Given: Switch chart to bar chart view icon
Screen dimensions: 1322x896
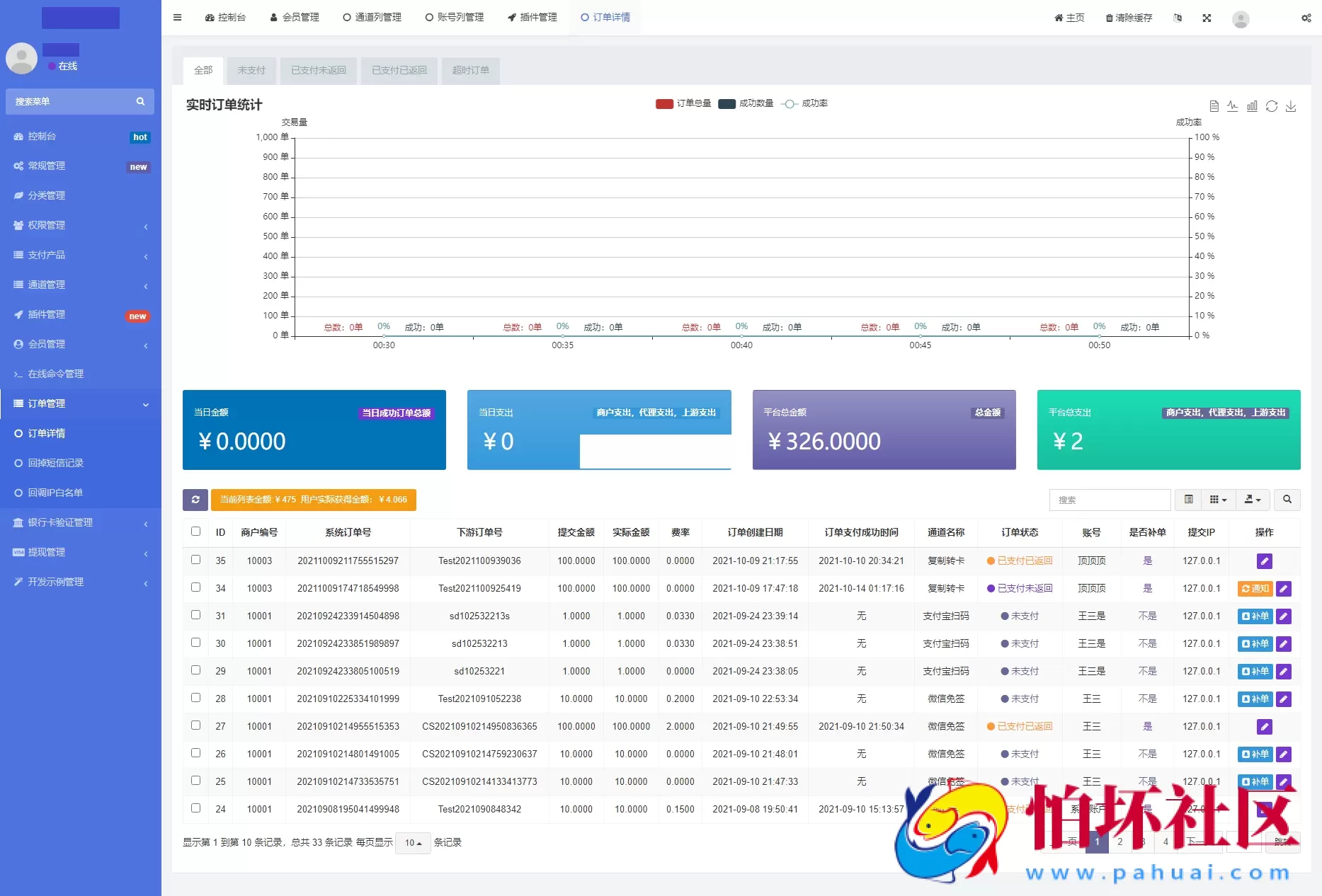Looking at the screenshot, I should click(x=1251, y=106).
